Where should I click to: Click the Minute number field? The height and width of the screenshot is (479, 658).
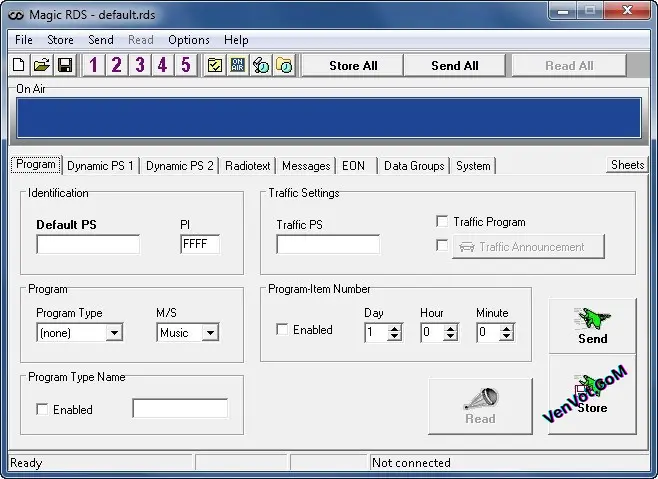point(488,332)
